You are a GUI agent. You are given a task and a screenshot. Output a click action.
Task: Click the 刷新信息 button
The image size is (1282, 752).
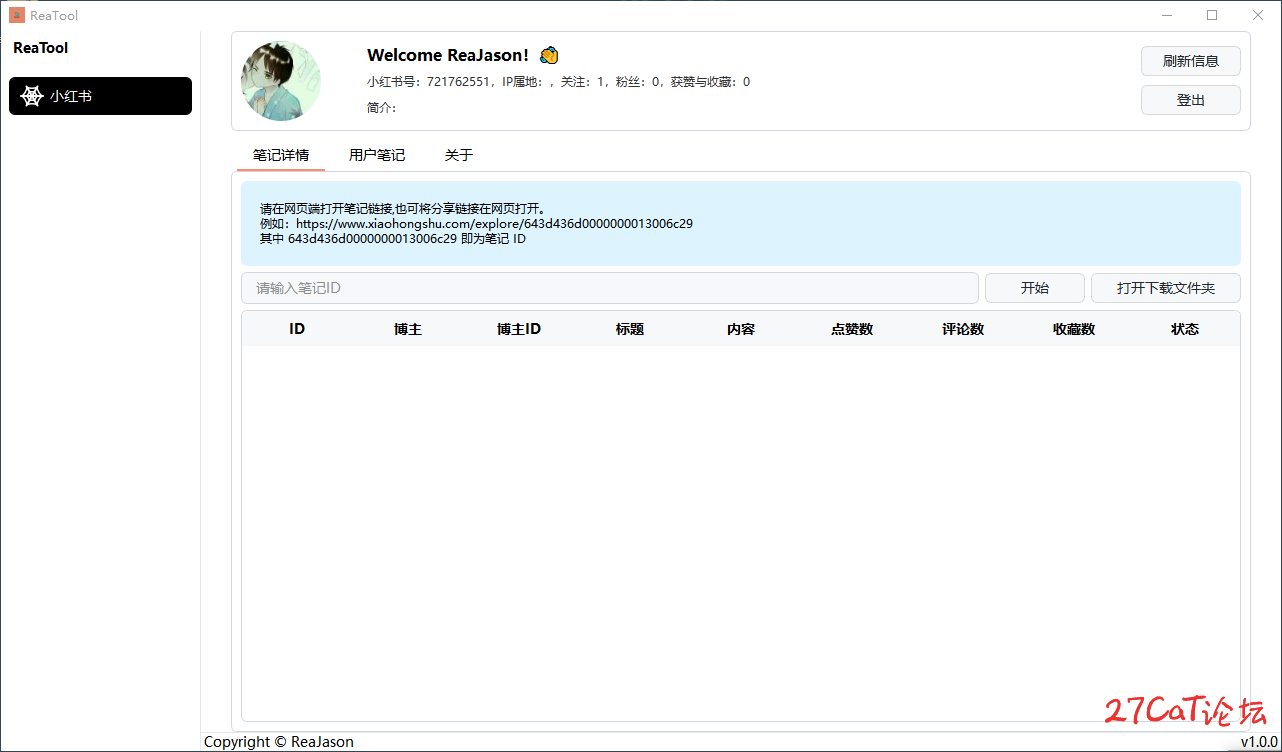tap(1191, 61)
